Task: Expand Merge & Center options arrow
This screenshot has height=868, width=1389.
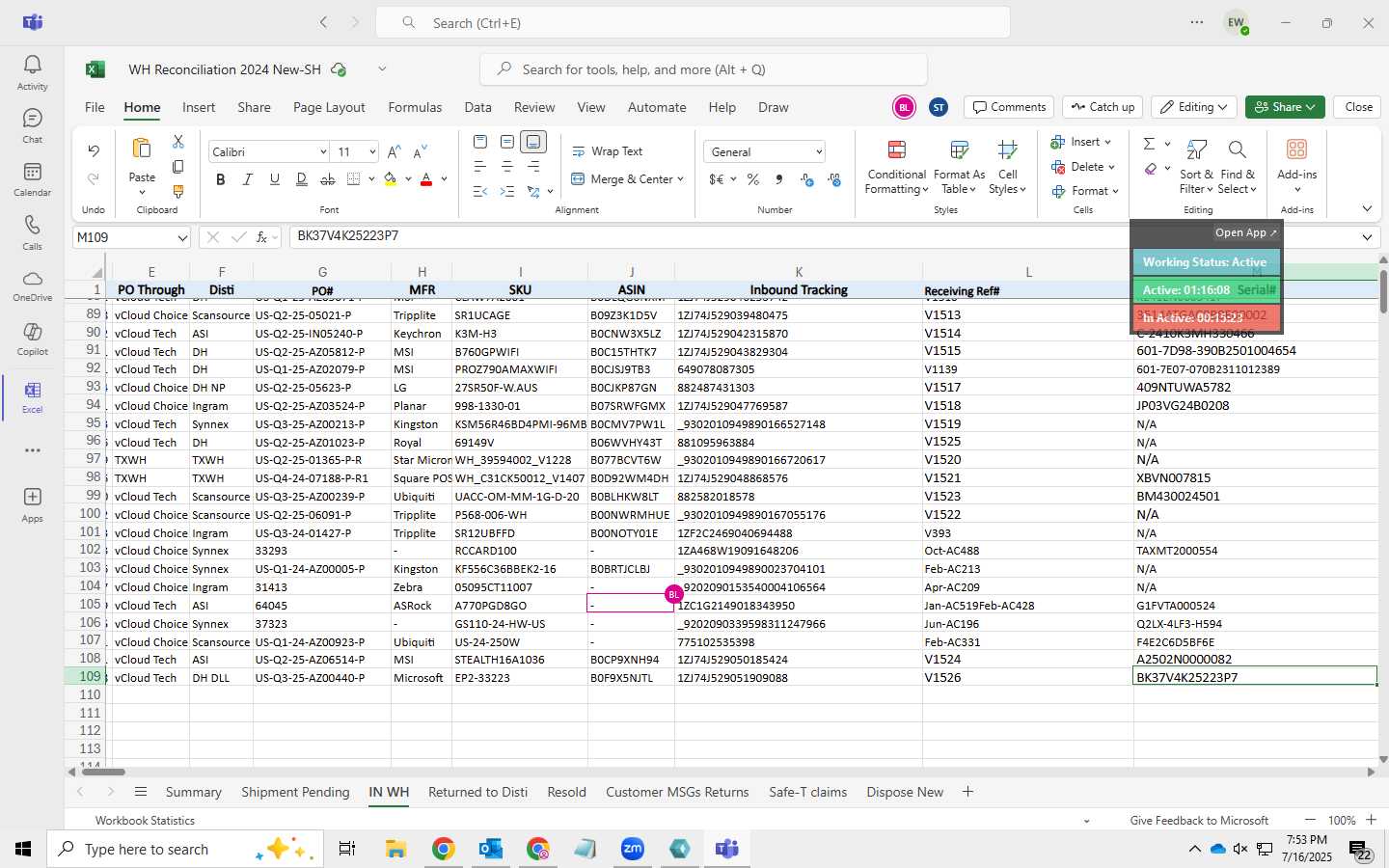Action: (680, 179)
